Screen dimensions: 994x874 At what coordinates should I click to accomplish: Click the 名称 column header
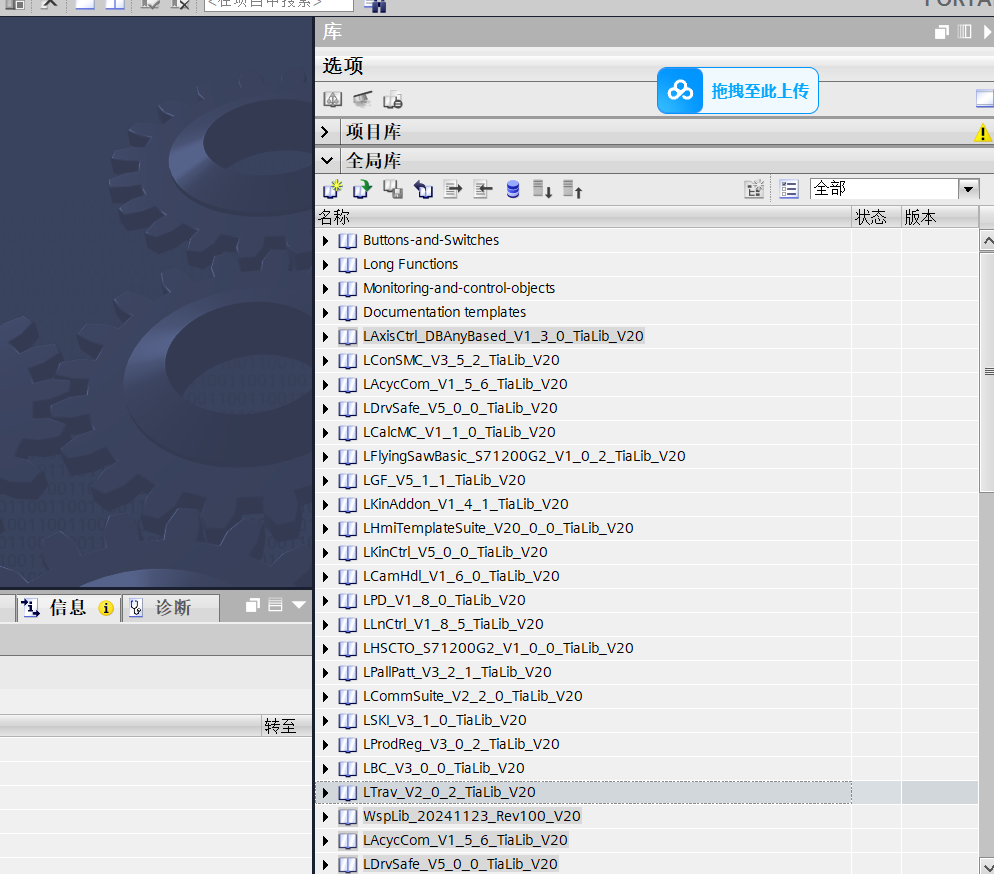coord(334,217)
